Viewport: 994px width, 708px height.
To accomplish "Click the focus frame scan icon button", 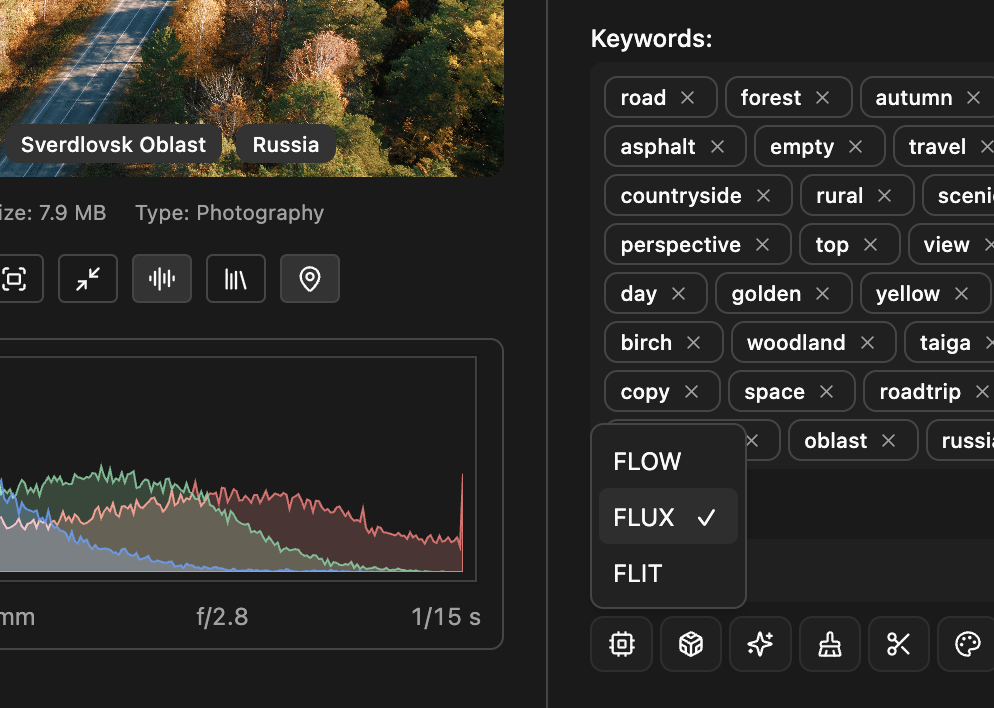I will (x=14, y=279).
